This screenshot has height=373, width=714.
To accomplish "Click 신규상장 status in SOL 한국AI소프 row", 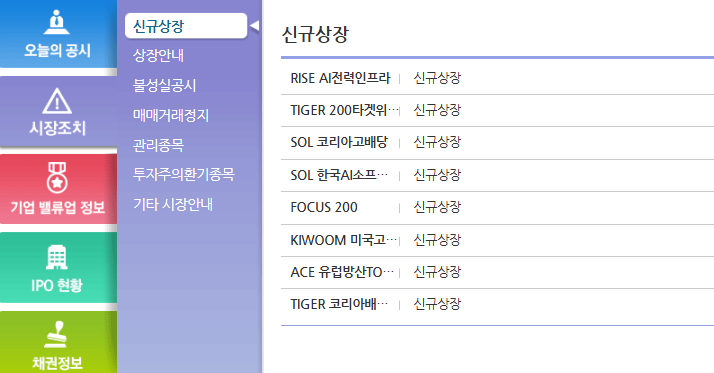I will click(x=437, y=175).
